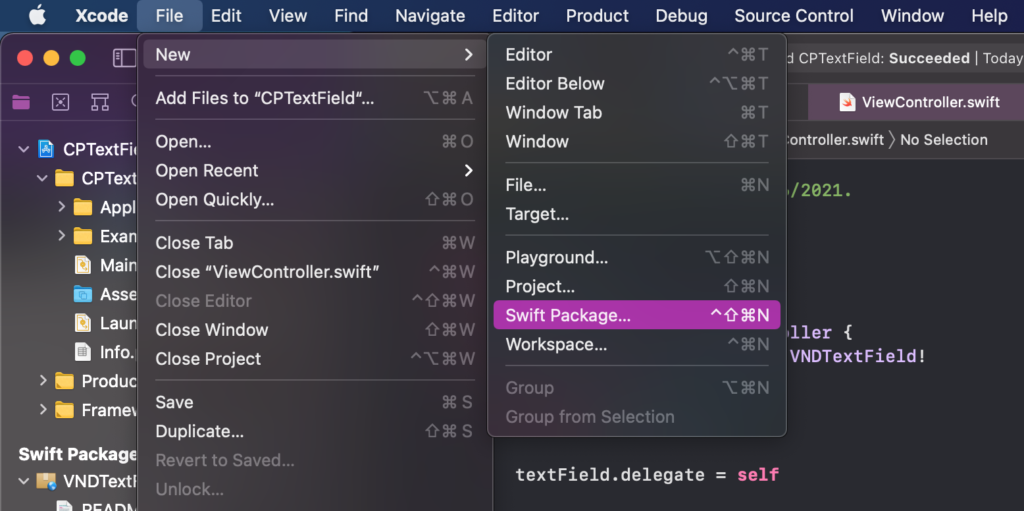
Task: Click the CPTextField project blueprint icon
Action: 46,149
